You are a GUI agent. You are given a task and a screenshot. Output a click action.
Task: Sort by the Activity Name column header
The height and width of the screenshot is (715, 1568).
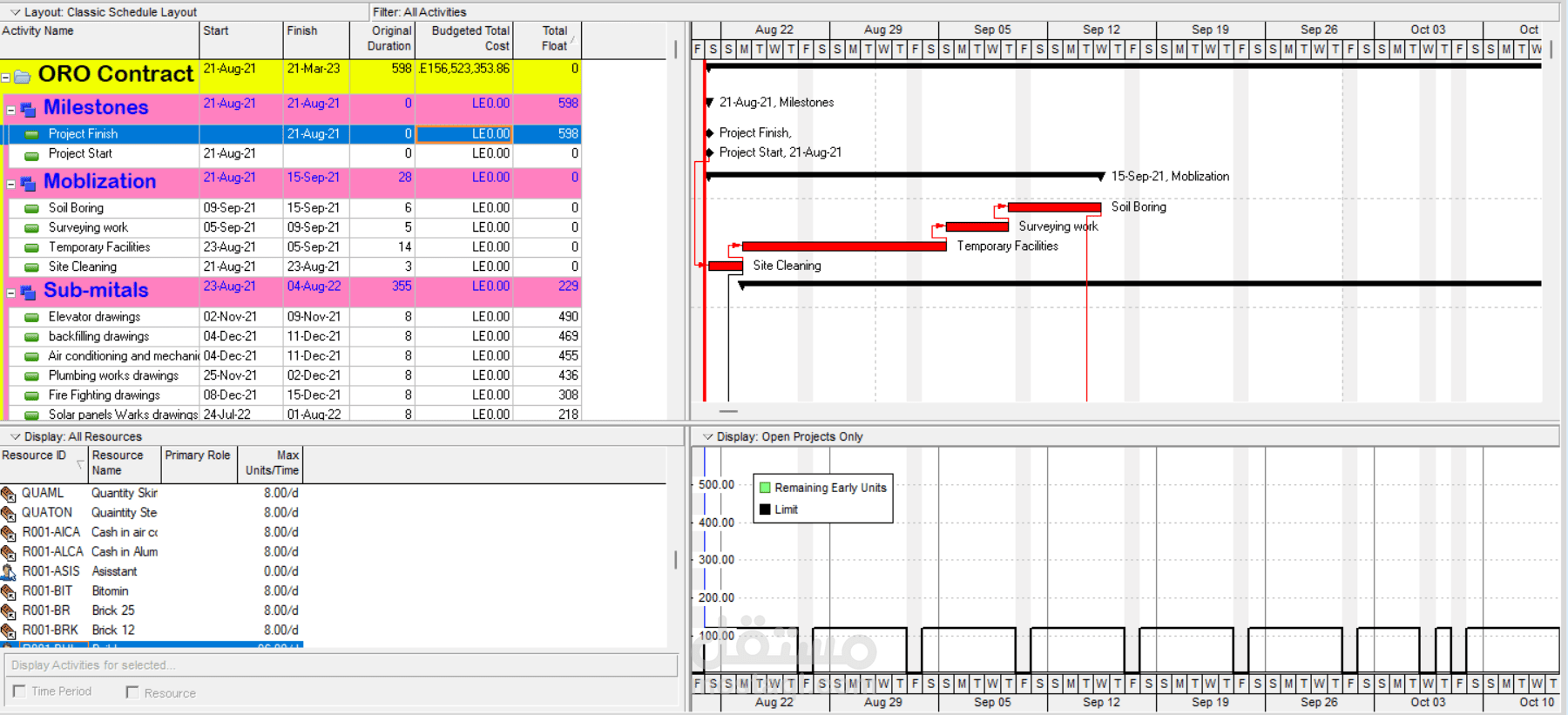click(99, 40)
